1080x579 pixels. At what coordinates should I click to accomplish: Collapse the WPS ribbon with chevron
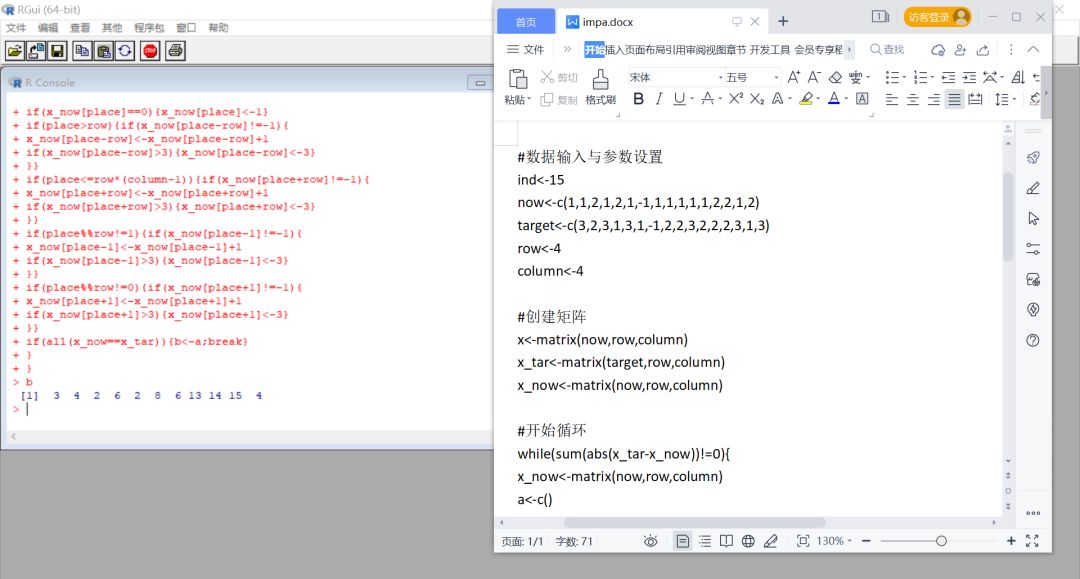(1033, 50)
